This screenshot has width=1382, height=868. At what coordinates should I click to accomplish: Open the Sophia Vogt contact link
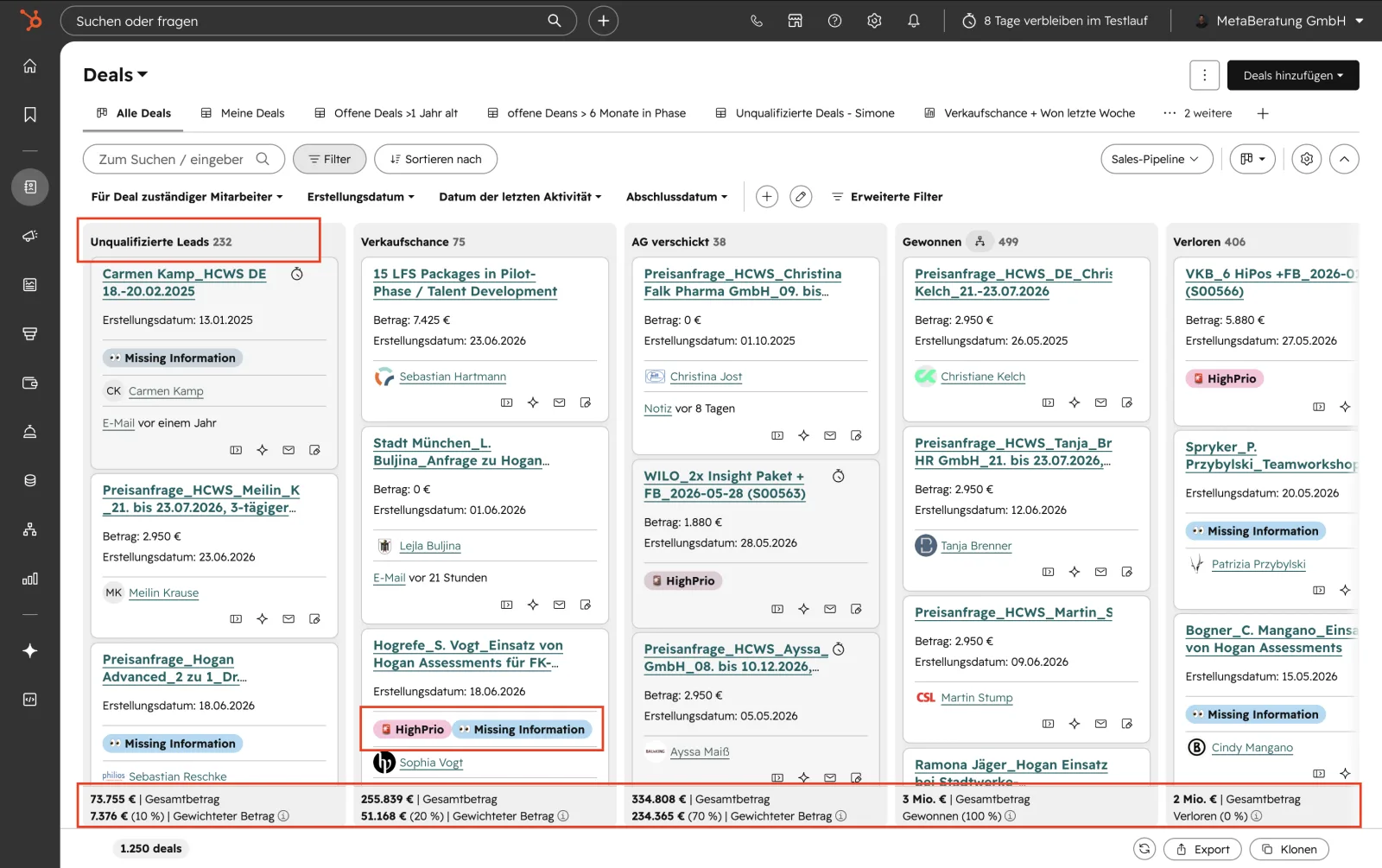(431, 763)
